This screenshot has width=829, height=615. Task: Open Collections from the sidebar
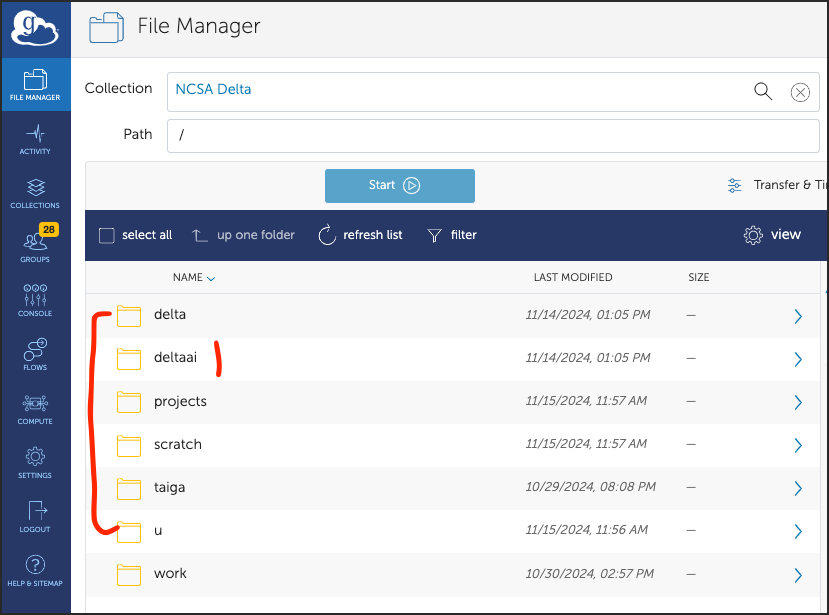tap(35, 192)
